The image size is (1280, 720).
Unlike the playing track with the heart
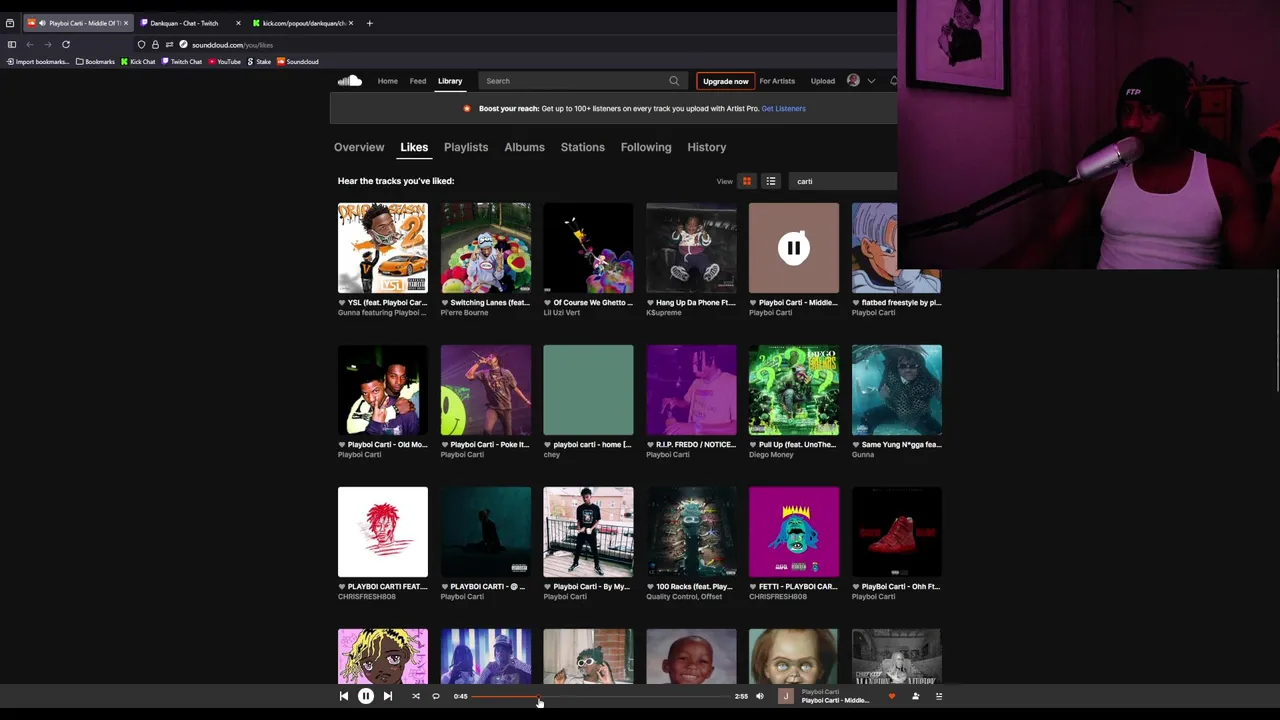[x=892, y=696]
